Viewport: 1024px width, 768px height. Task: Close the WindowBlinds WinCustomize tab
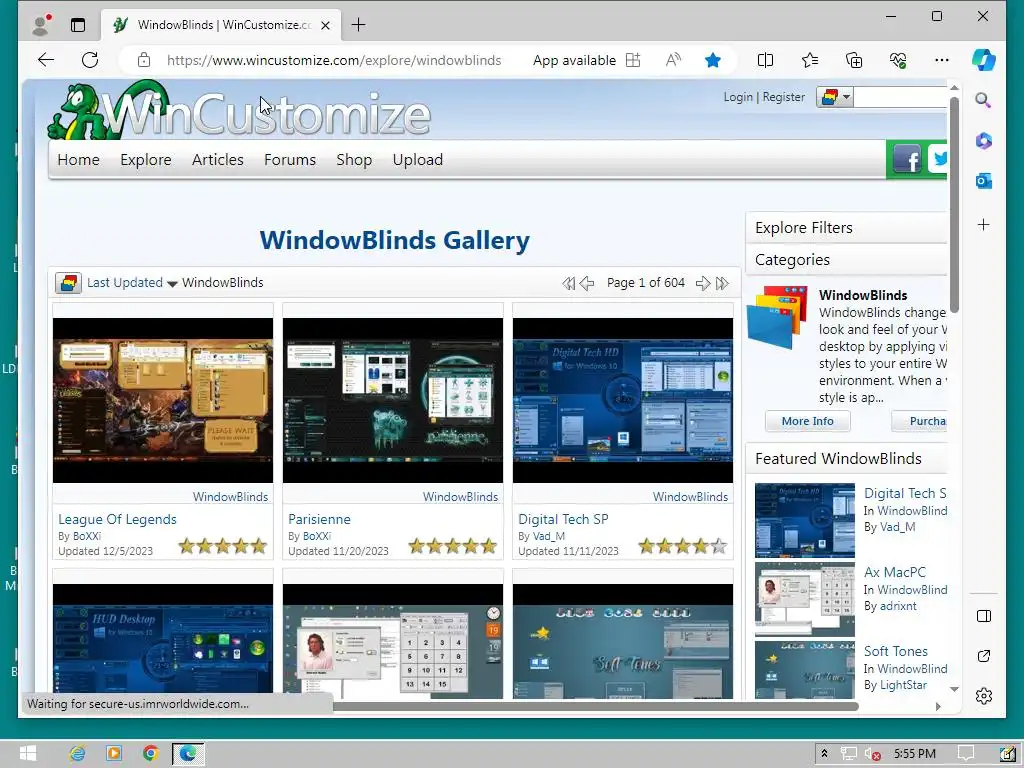pyautogui.click(x=326, y=25)
